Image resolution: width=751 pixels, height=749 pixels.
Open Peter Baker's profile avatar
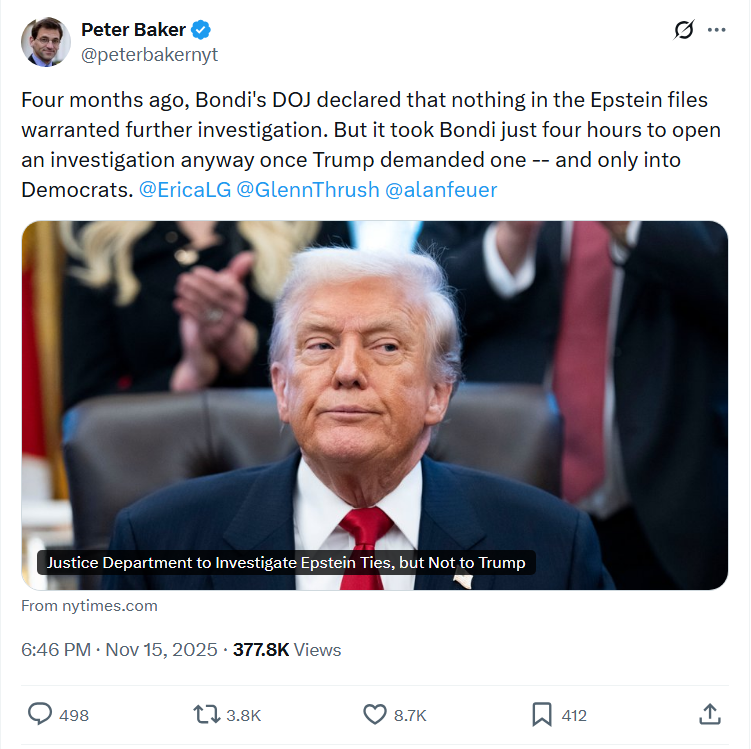pos(46,42)
